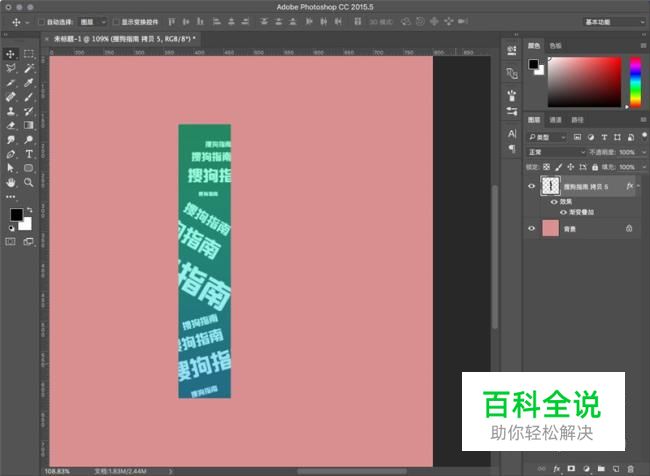Toggle layer filtering switch in Layers panel
The height and width of the screenshot is (476, 650).
[644, 136]
